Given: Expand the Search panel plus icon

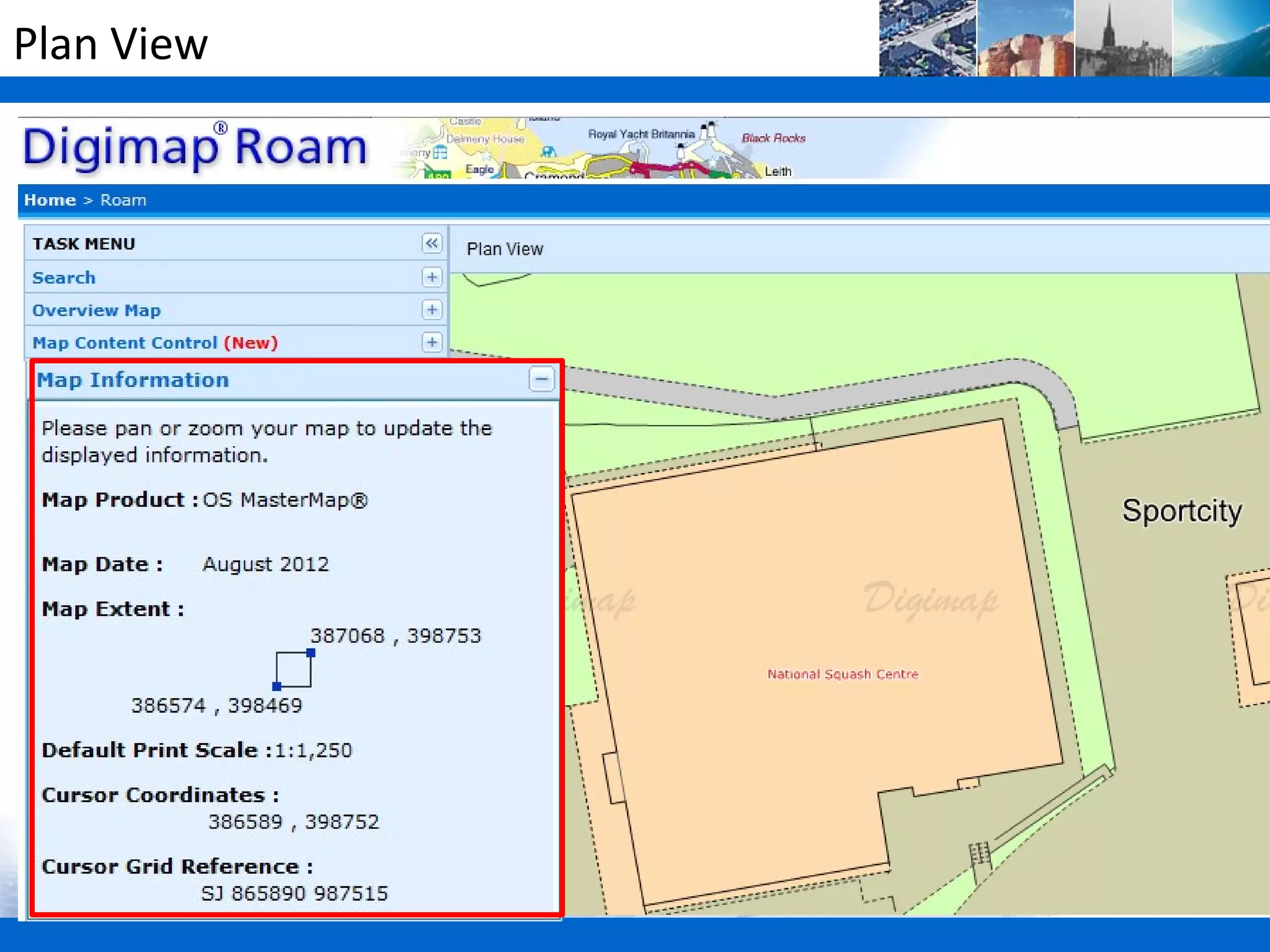Looking at the screenshot, I should pyautogui.click(x=432, y=277).
